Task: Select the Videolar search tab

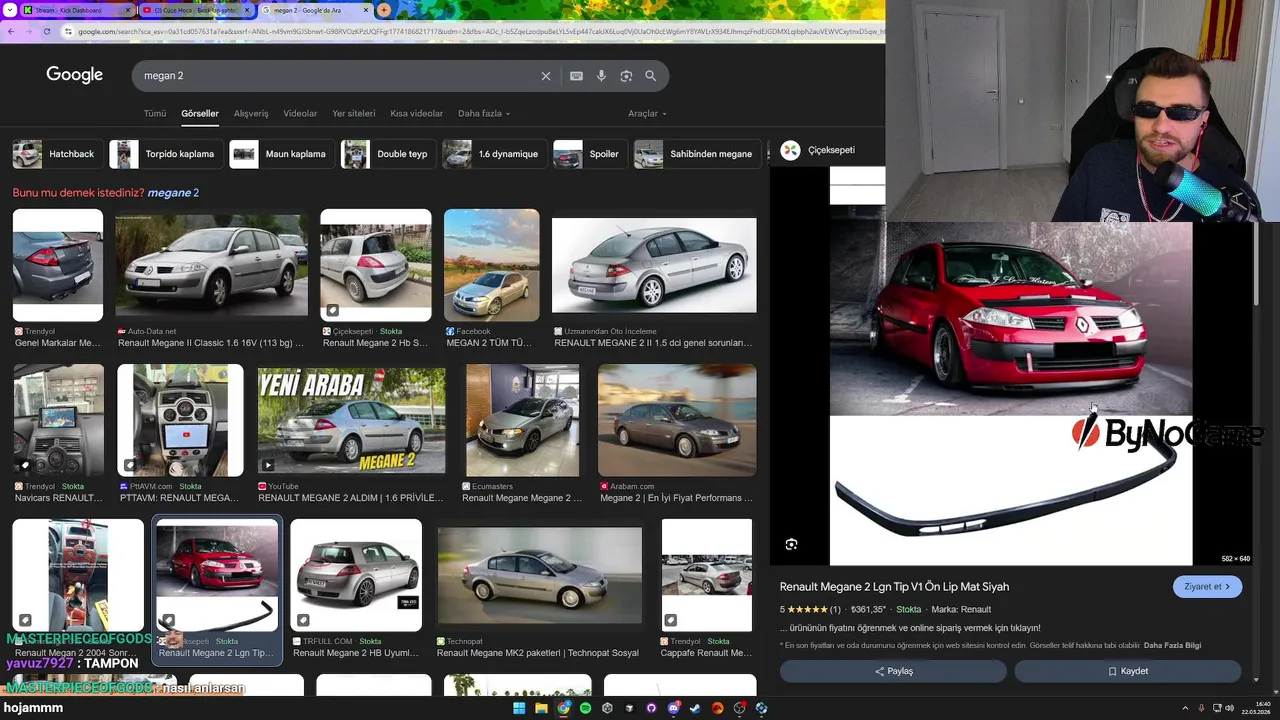Action: coord(300,113)
